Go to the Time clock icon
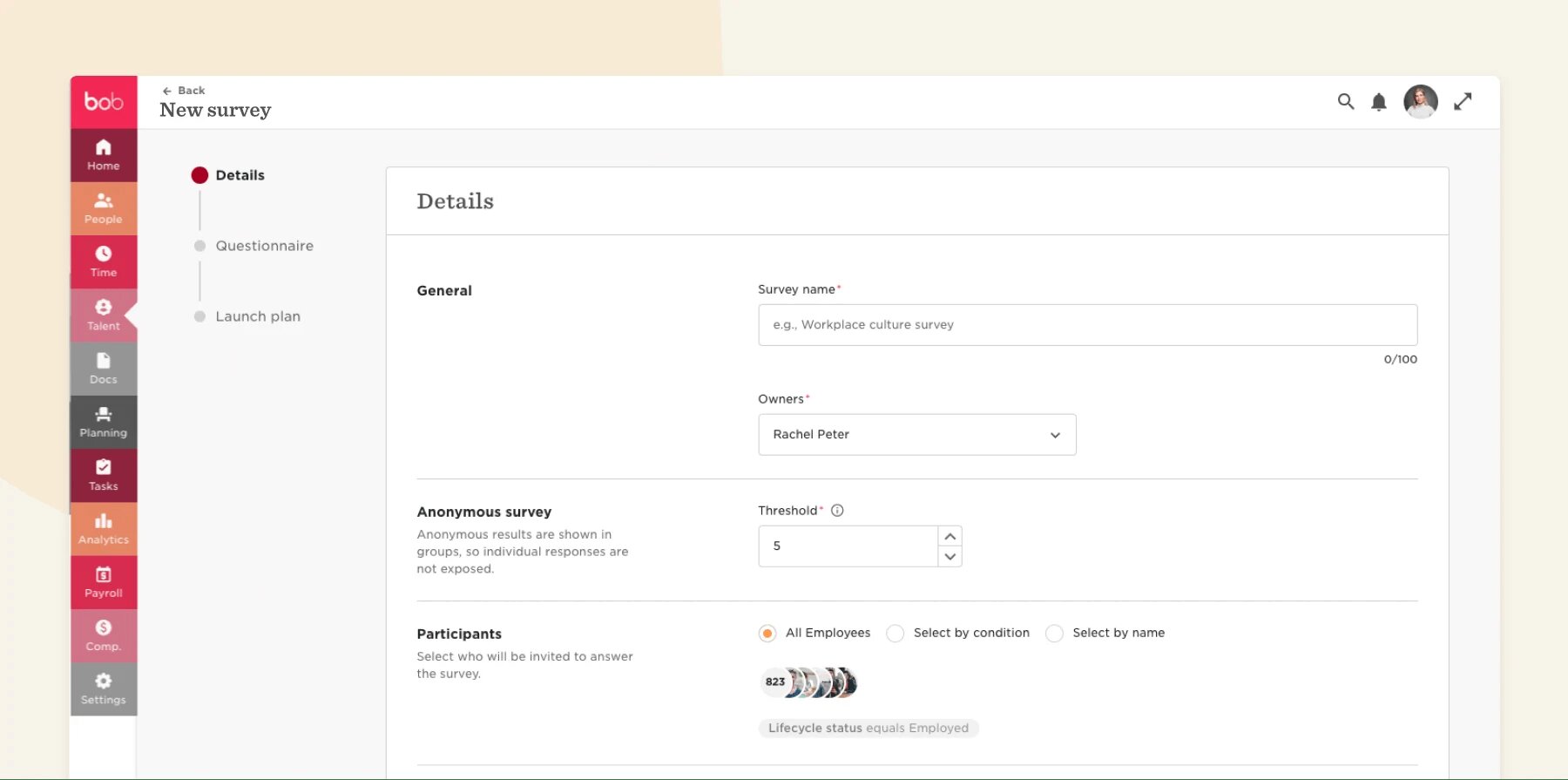The width and height of the screenshot is (1568, 780). (x=103, y=254)
